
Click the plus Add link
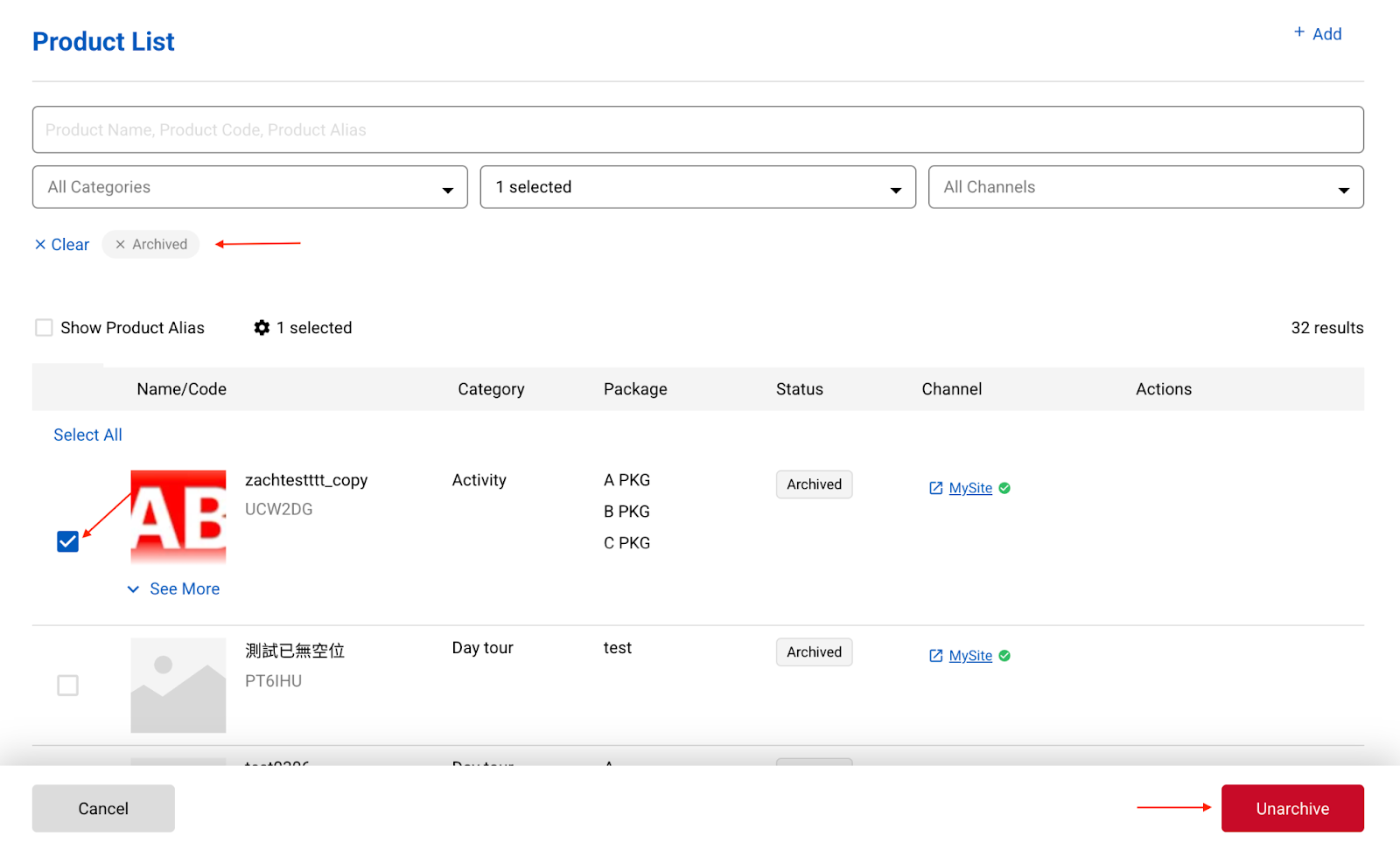(1318, 34)
